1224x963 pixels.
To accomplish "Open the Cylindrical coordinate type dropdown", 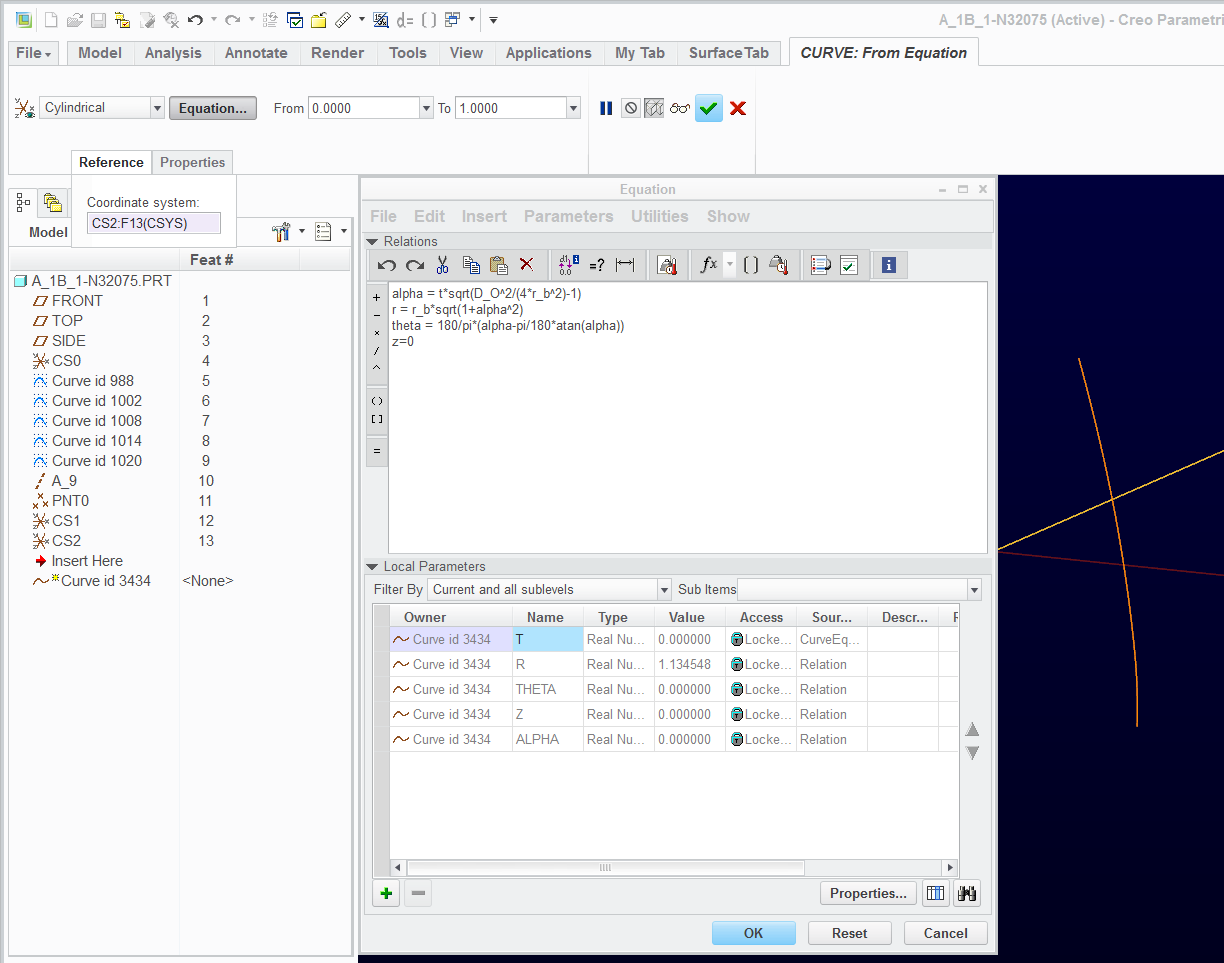I will point(160,107).
